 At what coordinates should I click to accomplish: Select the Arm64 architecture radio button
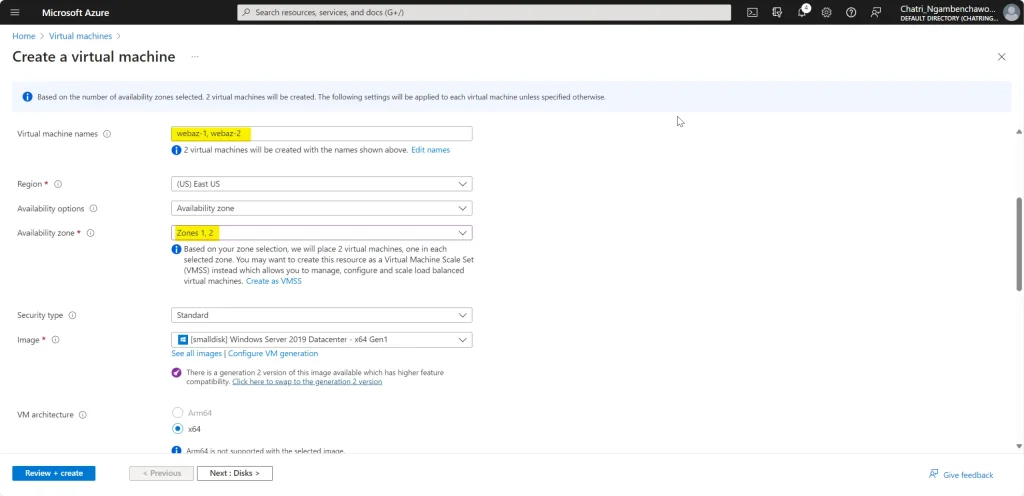pyautogui.click(x=178, y=412)
